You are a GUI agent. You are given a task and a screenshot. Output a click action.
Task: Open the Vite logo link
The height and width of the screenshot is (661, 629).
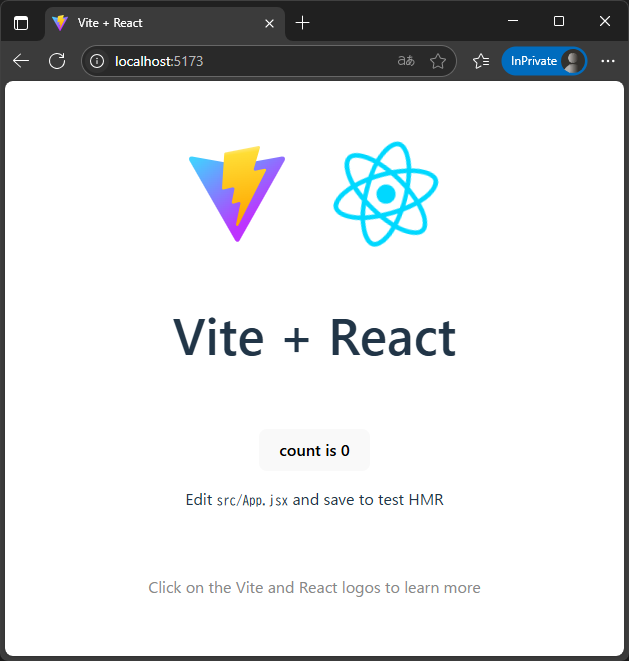(x=237, y=193)
